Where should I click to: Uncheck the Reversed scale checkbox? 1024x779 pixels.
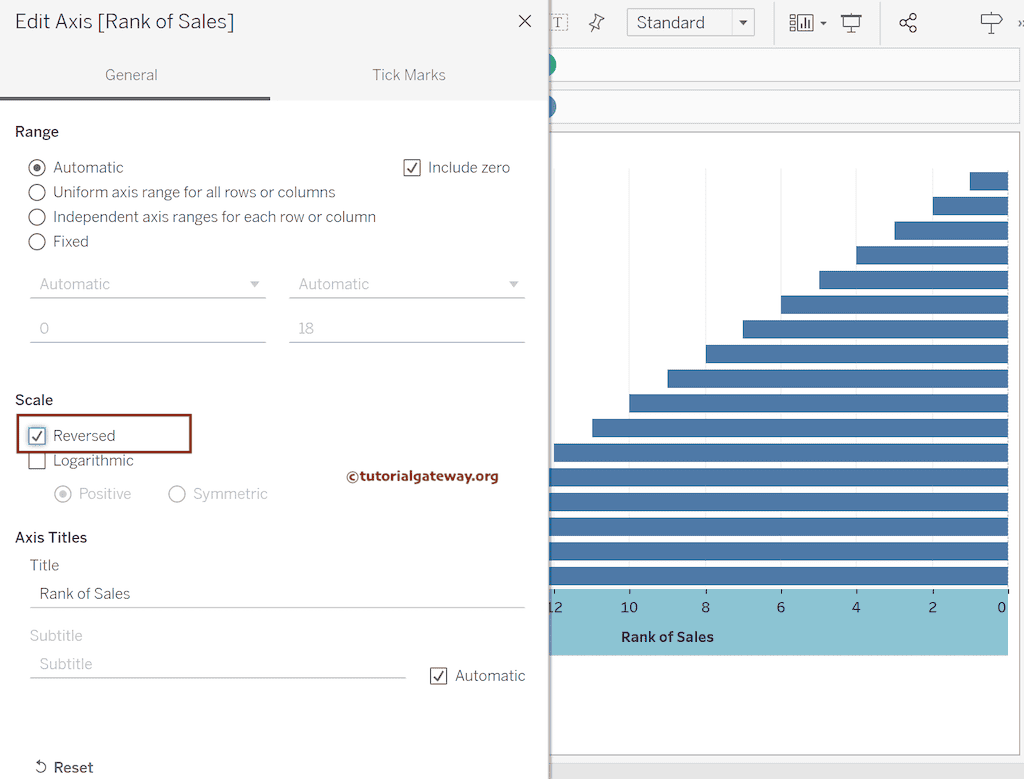(37, 436)
